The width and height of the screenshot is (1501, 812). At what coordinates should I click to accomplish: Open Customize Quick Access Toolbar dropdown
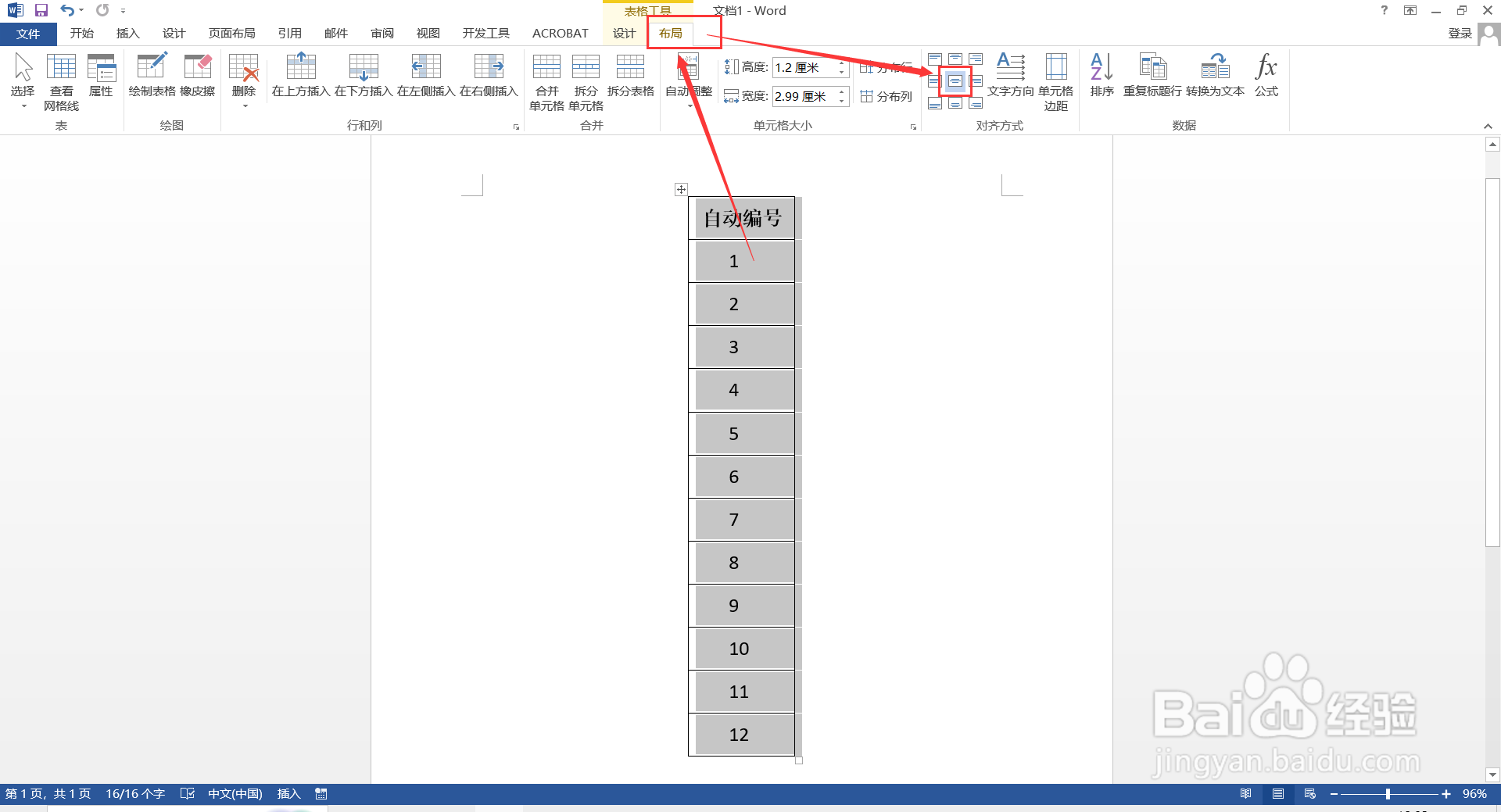click(x=123, y=11)
